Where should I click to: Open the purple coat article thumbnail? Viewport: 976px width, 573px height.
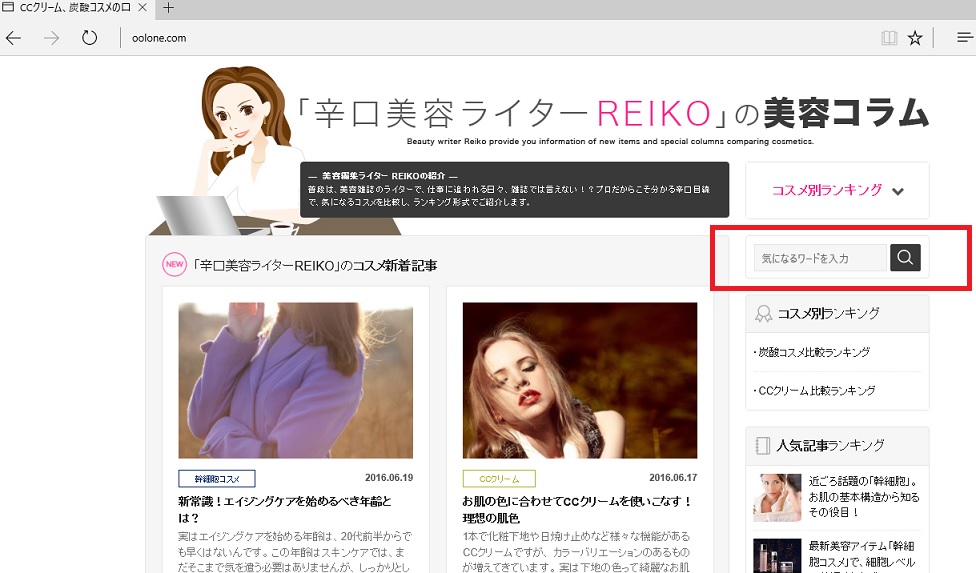[x=296, y=381]
